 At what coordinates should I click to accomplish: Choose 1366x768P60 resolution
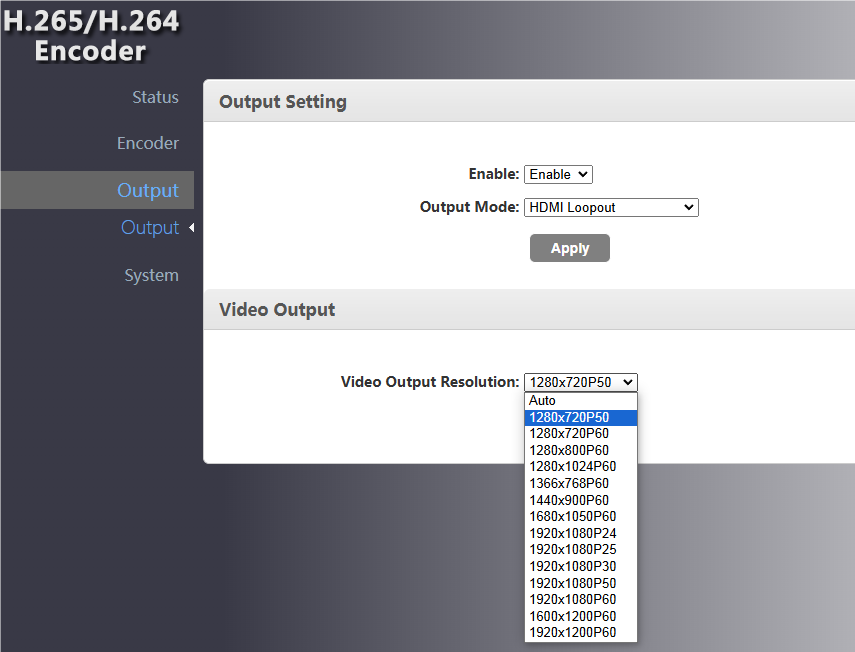pos(581,484)
